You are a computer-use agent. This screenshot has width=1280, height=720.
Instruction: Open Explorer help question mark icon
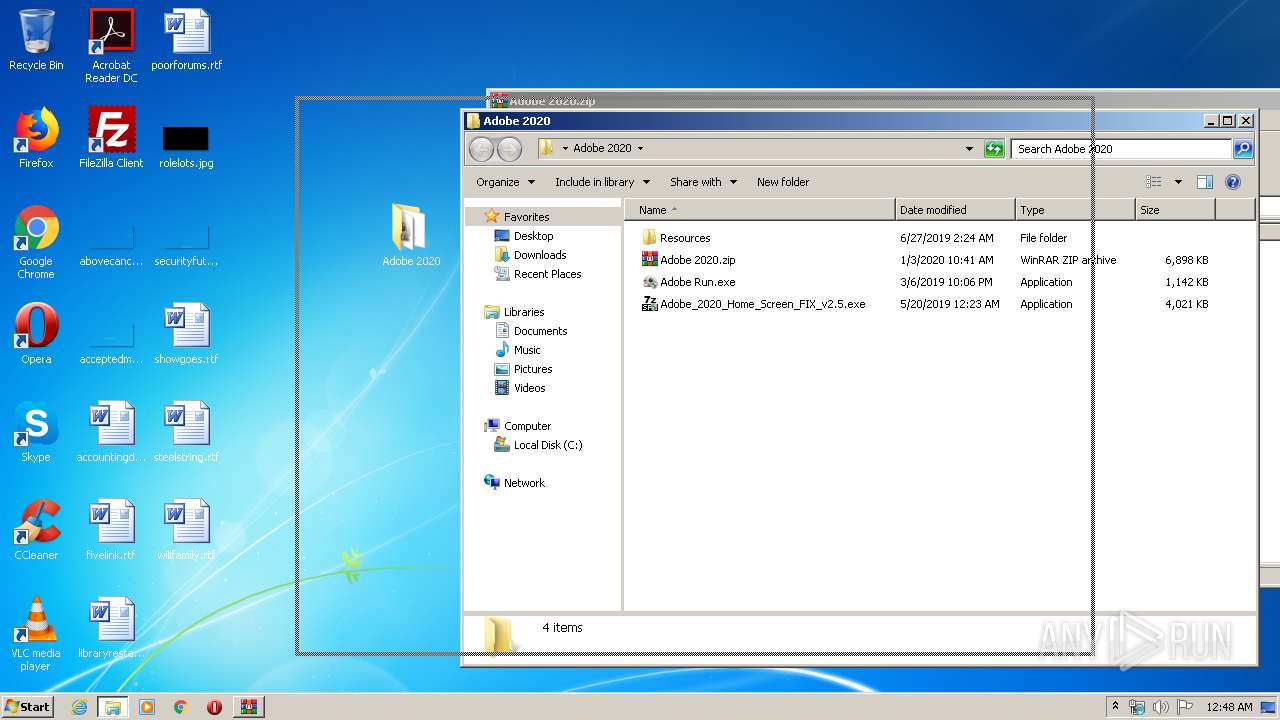click(x=1233, y=182)
